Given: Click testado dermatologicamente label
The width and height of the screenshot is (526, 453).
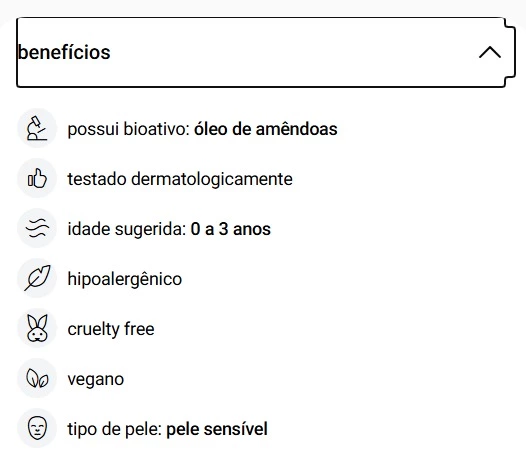Looking at the screenshot, I should click(180, 180).
